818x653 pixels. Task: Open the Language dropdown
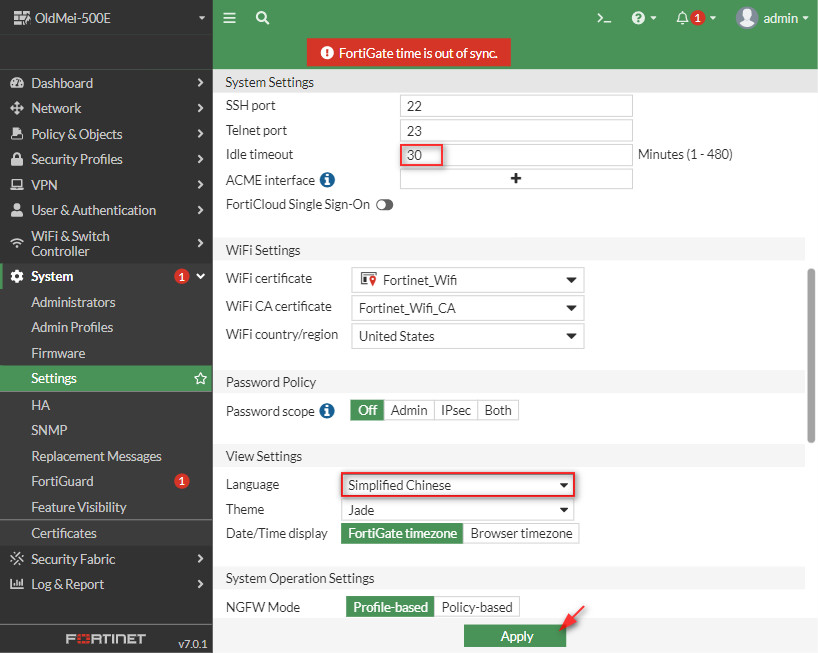[x=458, y=485]
